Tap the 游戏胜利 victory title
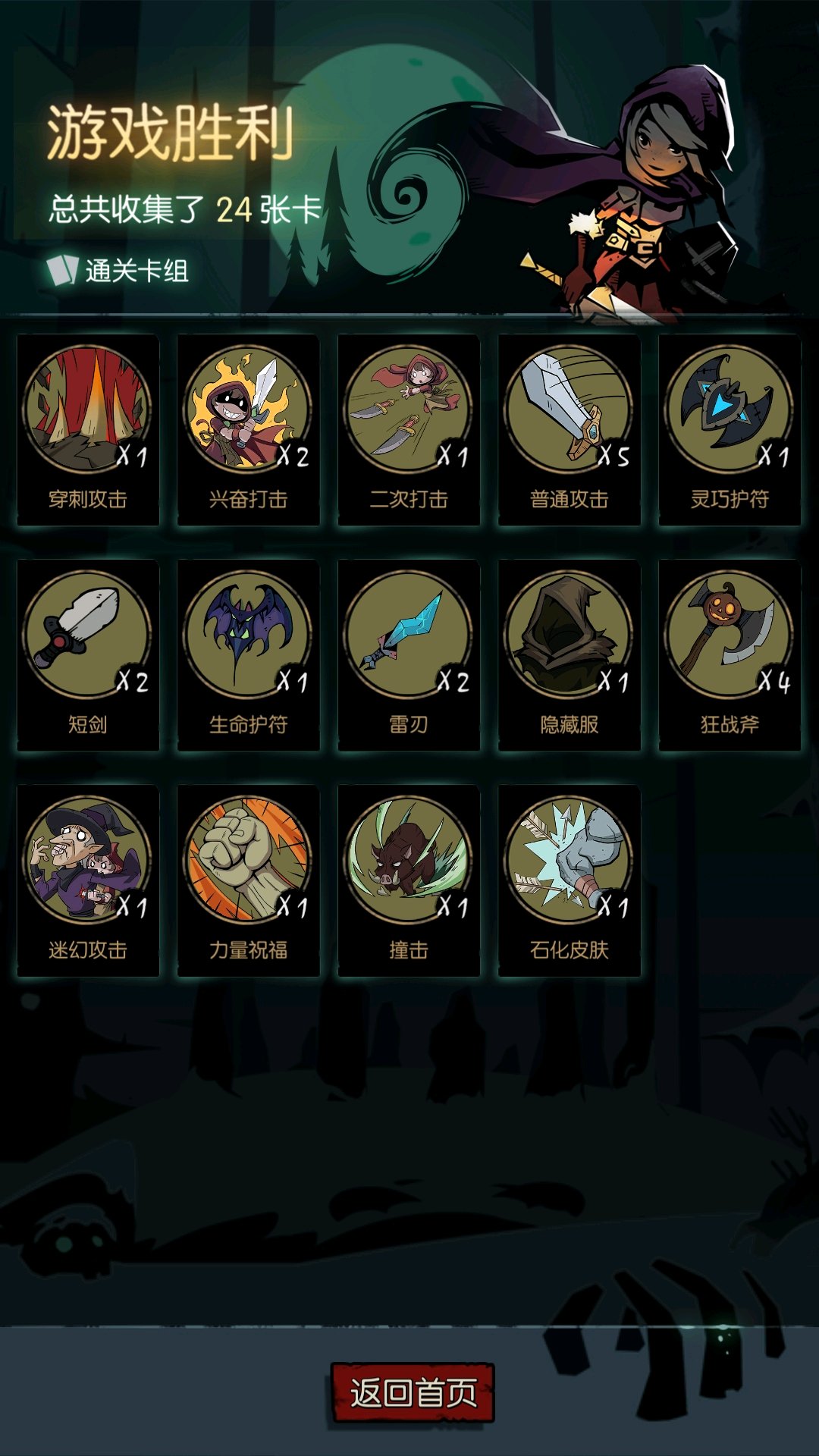 pyautogui.click(x=171, y=133)
